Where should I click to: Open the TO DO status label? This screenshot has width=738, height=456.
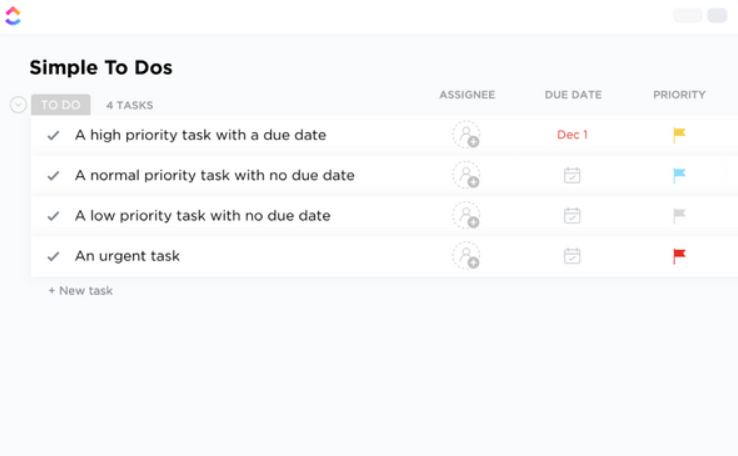[61, 105]
